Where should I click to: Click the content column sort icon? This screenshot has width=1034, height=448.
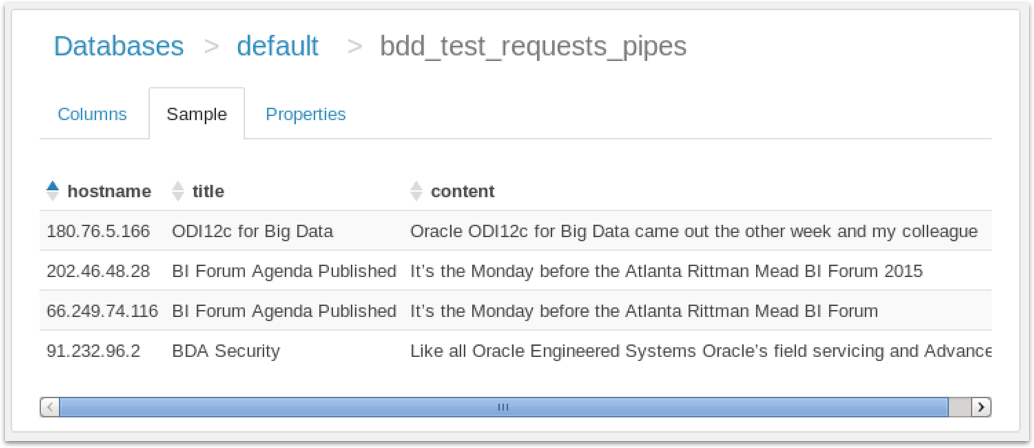[x=417, y=190]
